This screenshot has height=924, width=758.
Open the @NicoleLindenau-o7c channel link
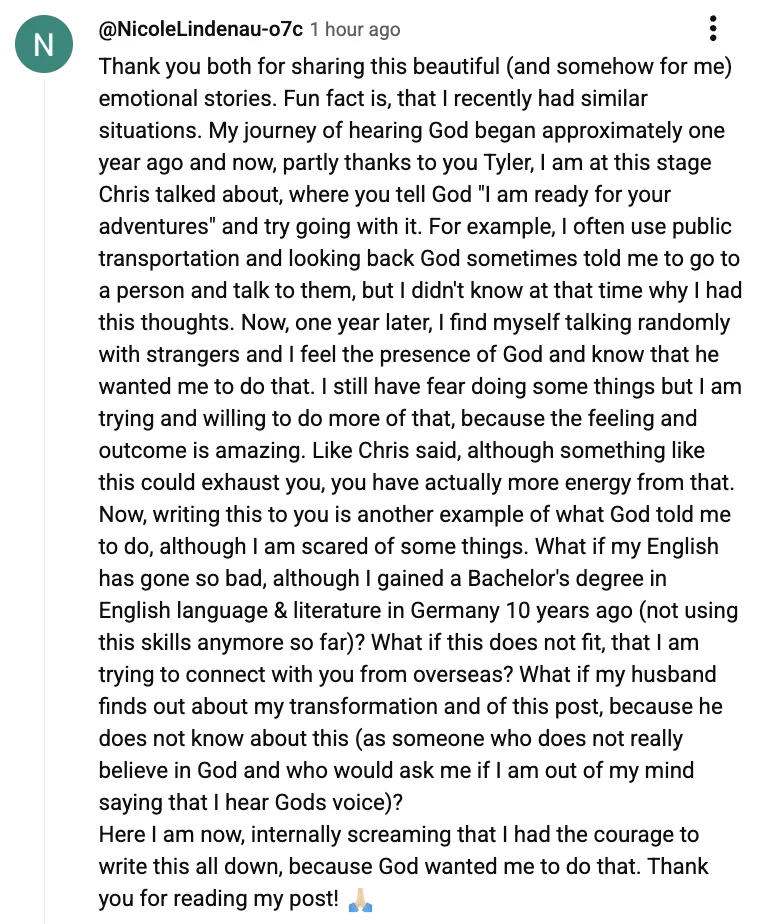201,29
